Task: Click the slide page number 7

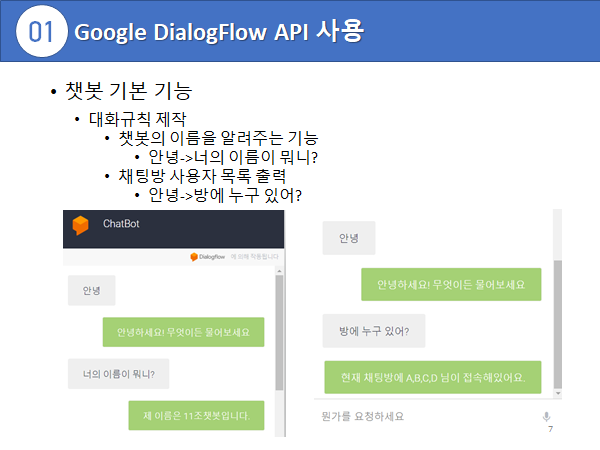Action: tap(550, 429)
